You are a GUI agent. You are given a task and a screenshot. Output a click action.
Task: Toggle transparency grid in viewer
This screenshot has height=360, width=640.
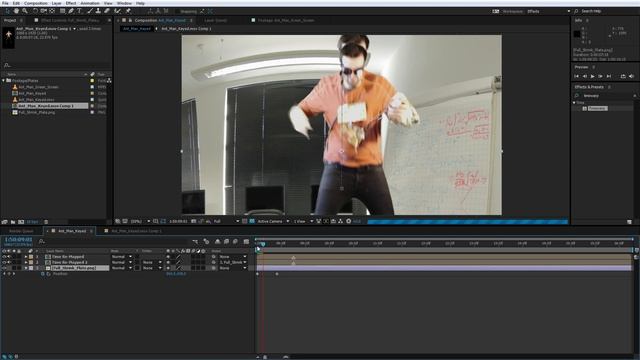click(x=252, y=221)
